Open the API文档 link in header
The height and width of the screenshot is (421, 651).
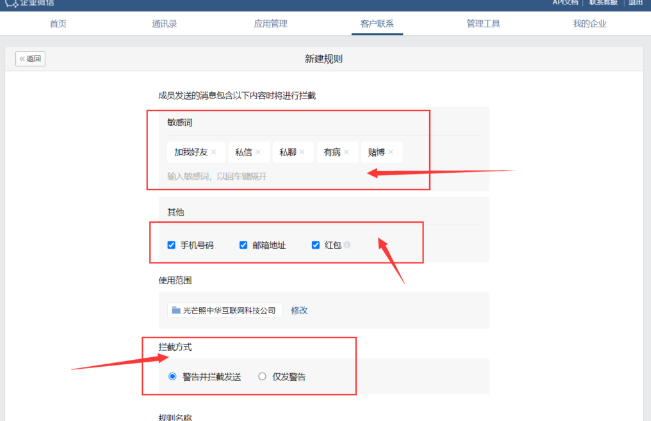(x=566, y=3)
